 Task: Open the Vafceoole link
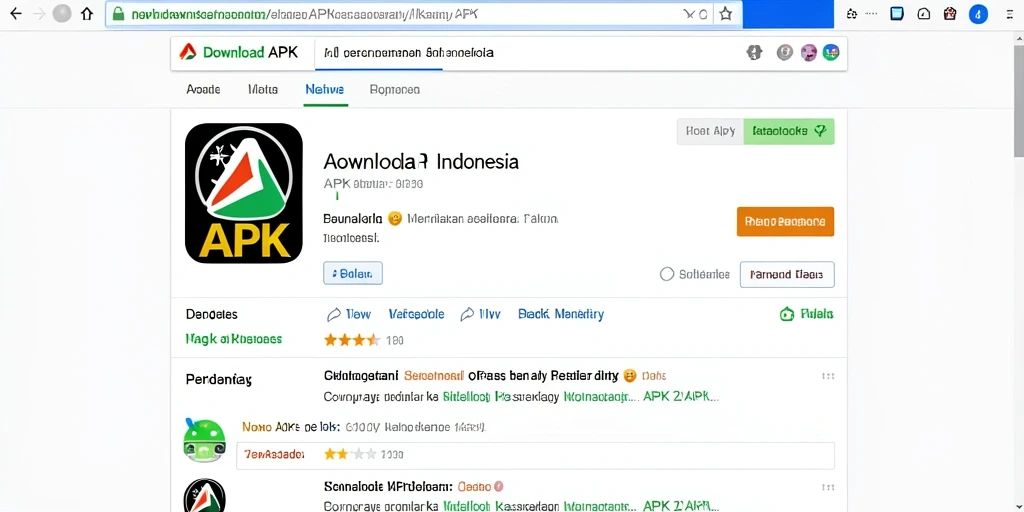[x=417, y=314]
